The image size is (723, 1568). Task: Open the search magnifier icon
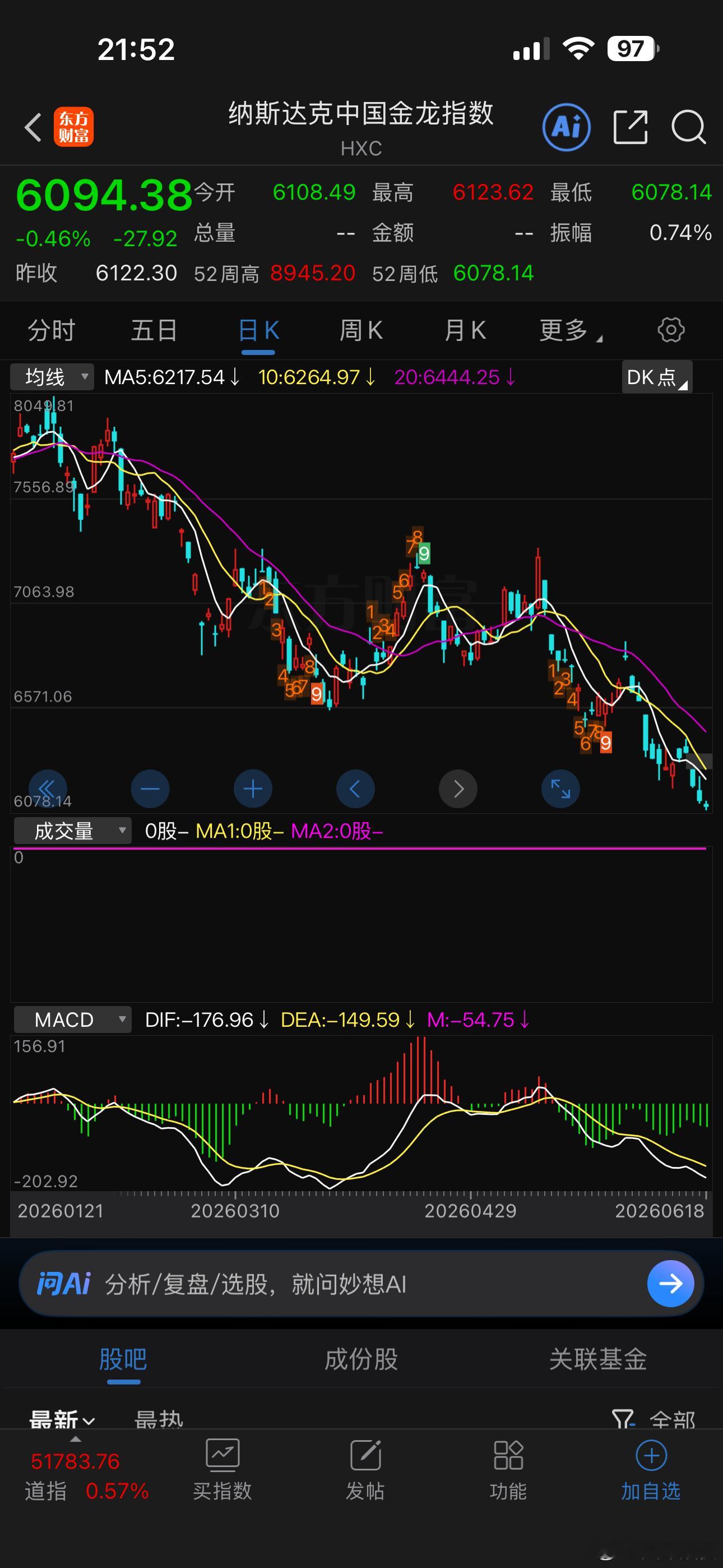pyautogui.click(x=688, y=127)
